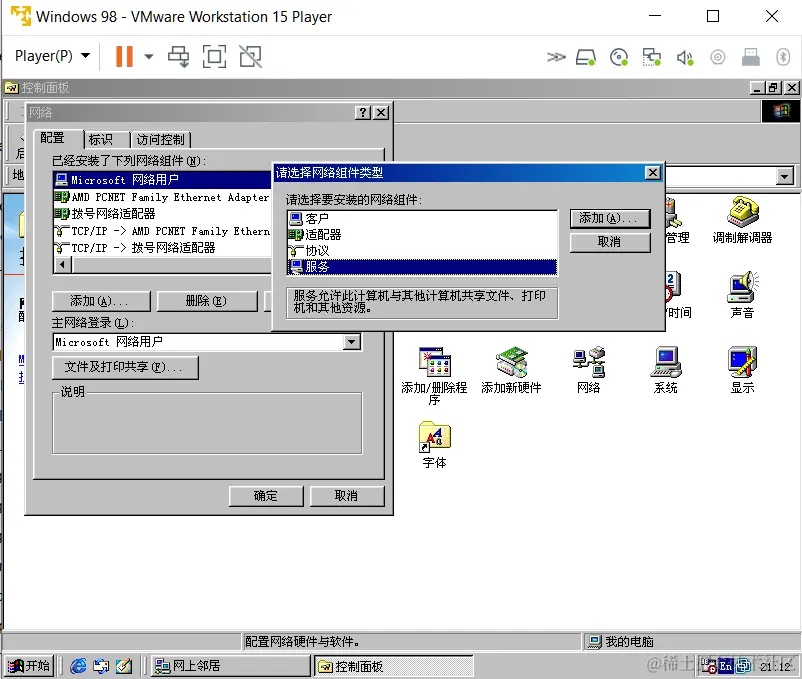Click the CD/DVD drive device icon
Viewport: 802px width, 679px height.
(619, 57)
